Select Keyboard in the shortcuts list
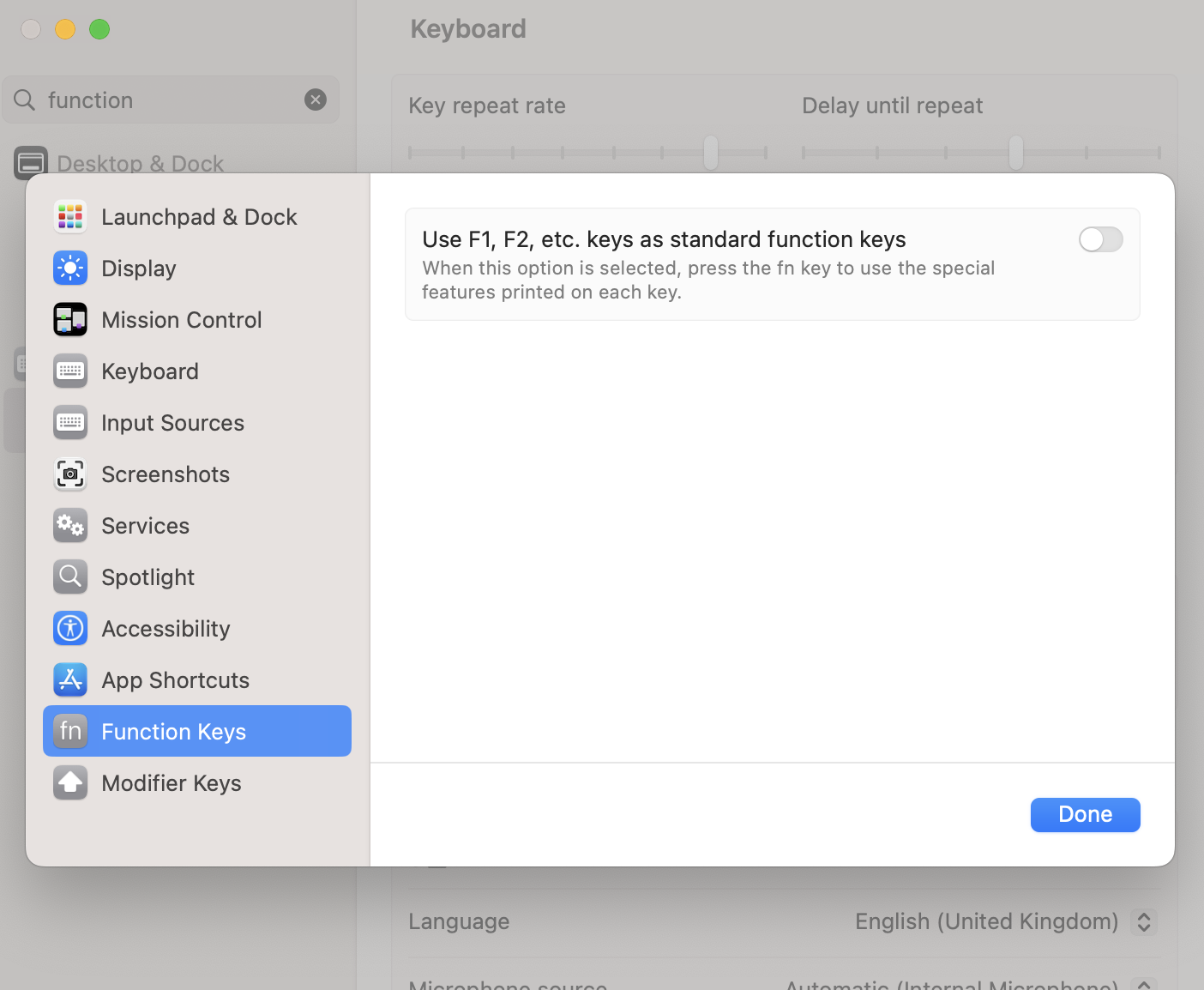Screen dimensions: 1204x990 click(150, 371)
